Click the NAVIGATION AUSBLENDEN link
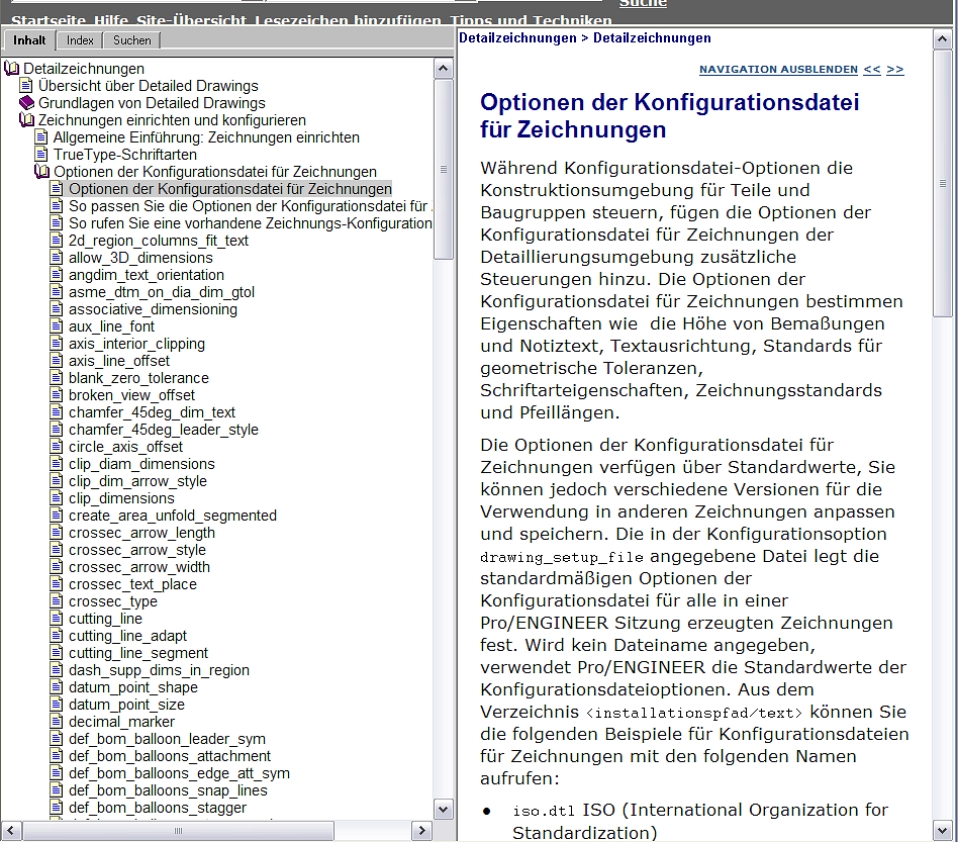The width and height of the screenshot is (958, 842). click(778, 69)
